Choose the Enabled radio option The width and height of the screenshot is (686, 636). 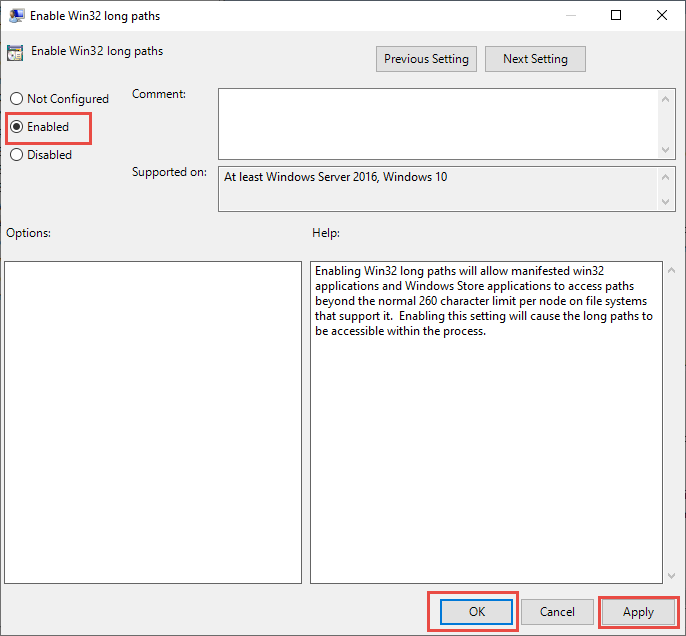coord(16,127)
